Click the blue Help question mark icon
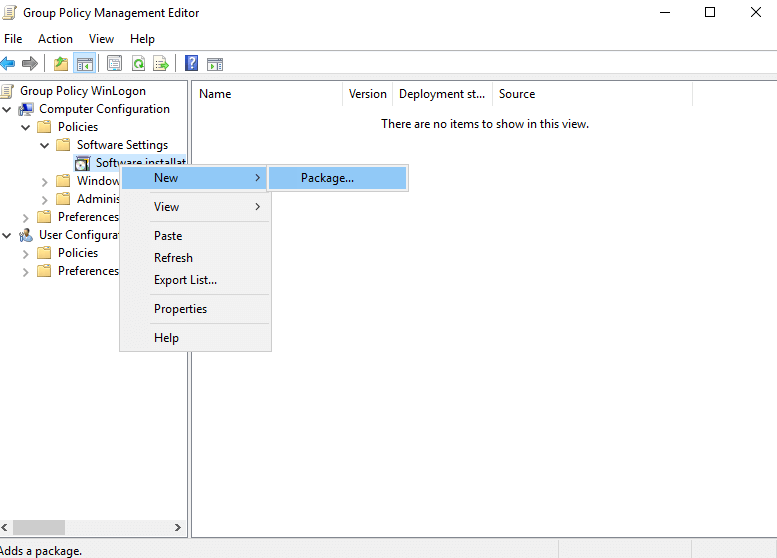 pos(191,64)
